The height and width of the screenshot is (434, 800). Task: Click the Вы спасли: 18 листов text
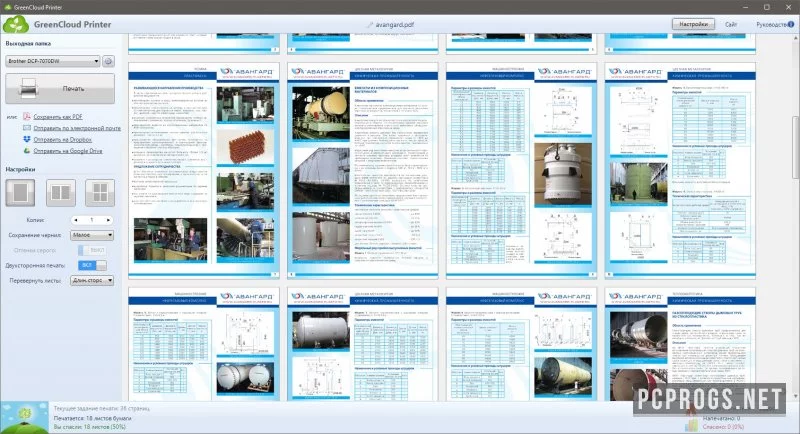(x=90, y=426)
